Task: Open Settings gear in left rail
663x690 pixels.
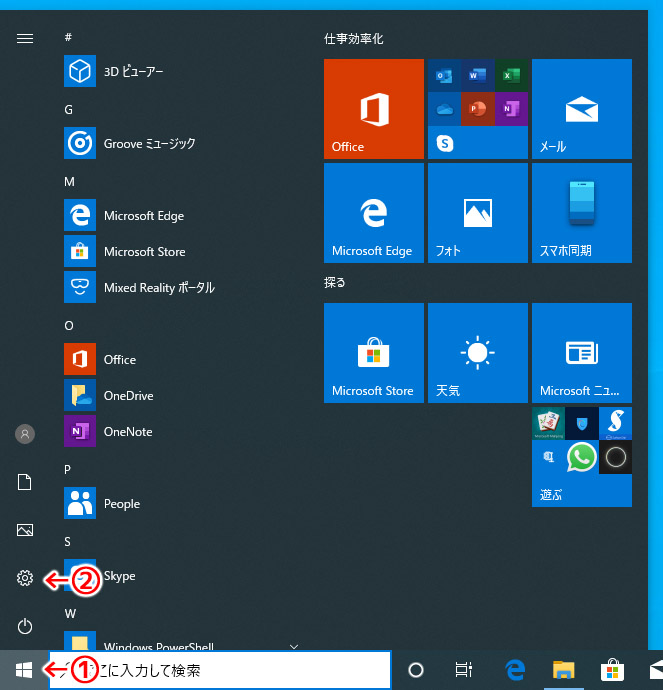Action: tap(25, 577)
